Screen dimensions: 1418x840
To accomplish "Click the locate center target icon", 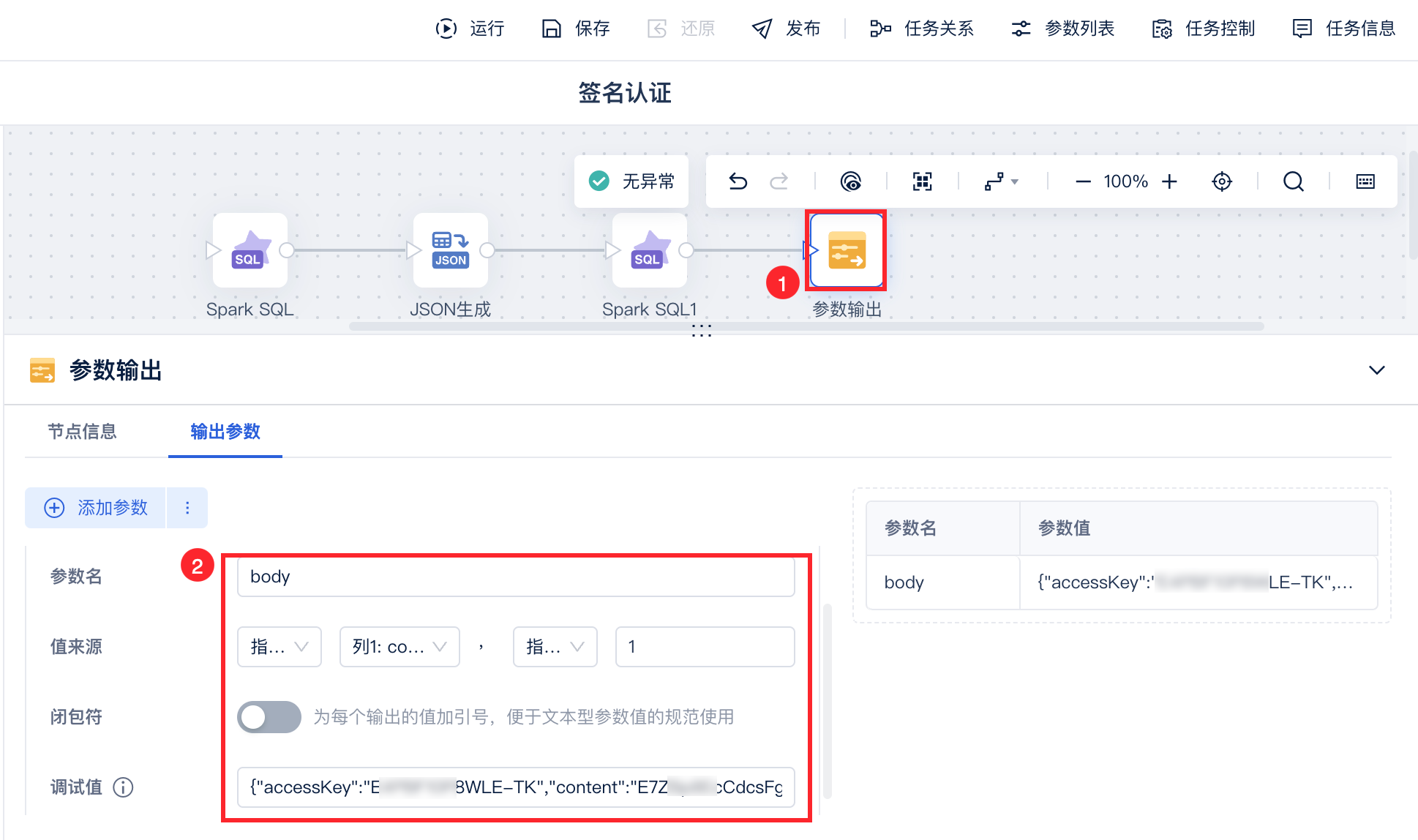I will tap(1222, 181).
